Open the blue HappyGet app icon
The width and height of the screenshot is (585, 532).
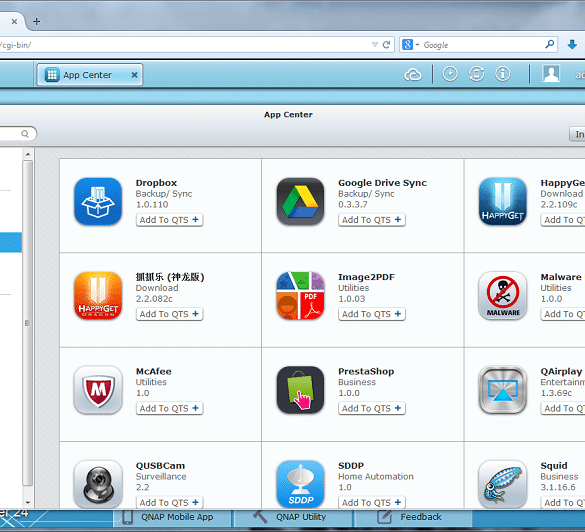point(503,201)
